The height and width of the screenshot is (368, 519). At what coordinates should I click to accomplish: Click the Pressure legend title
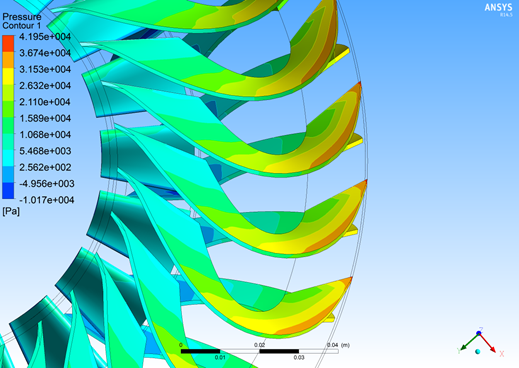[x=22, y=17]
